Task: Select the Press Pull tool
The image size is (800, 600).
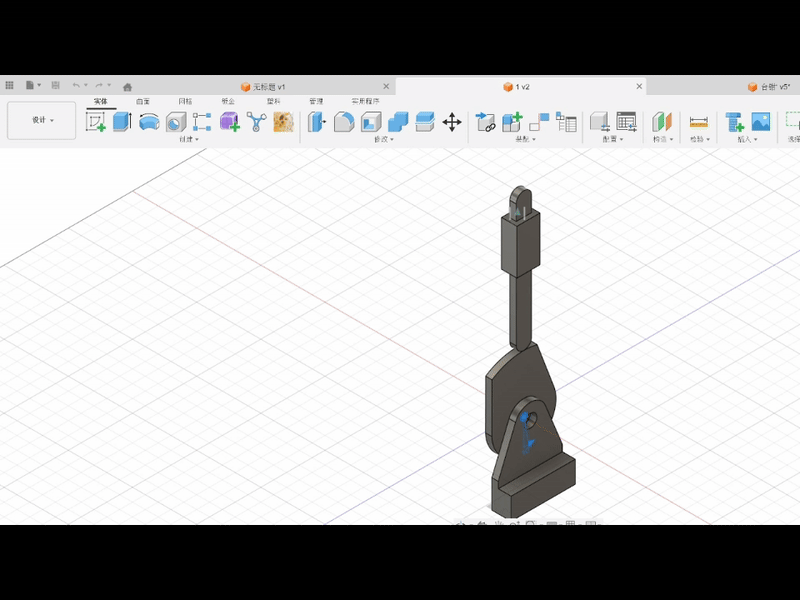Action: (317, 122)
